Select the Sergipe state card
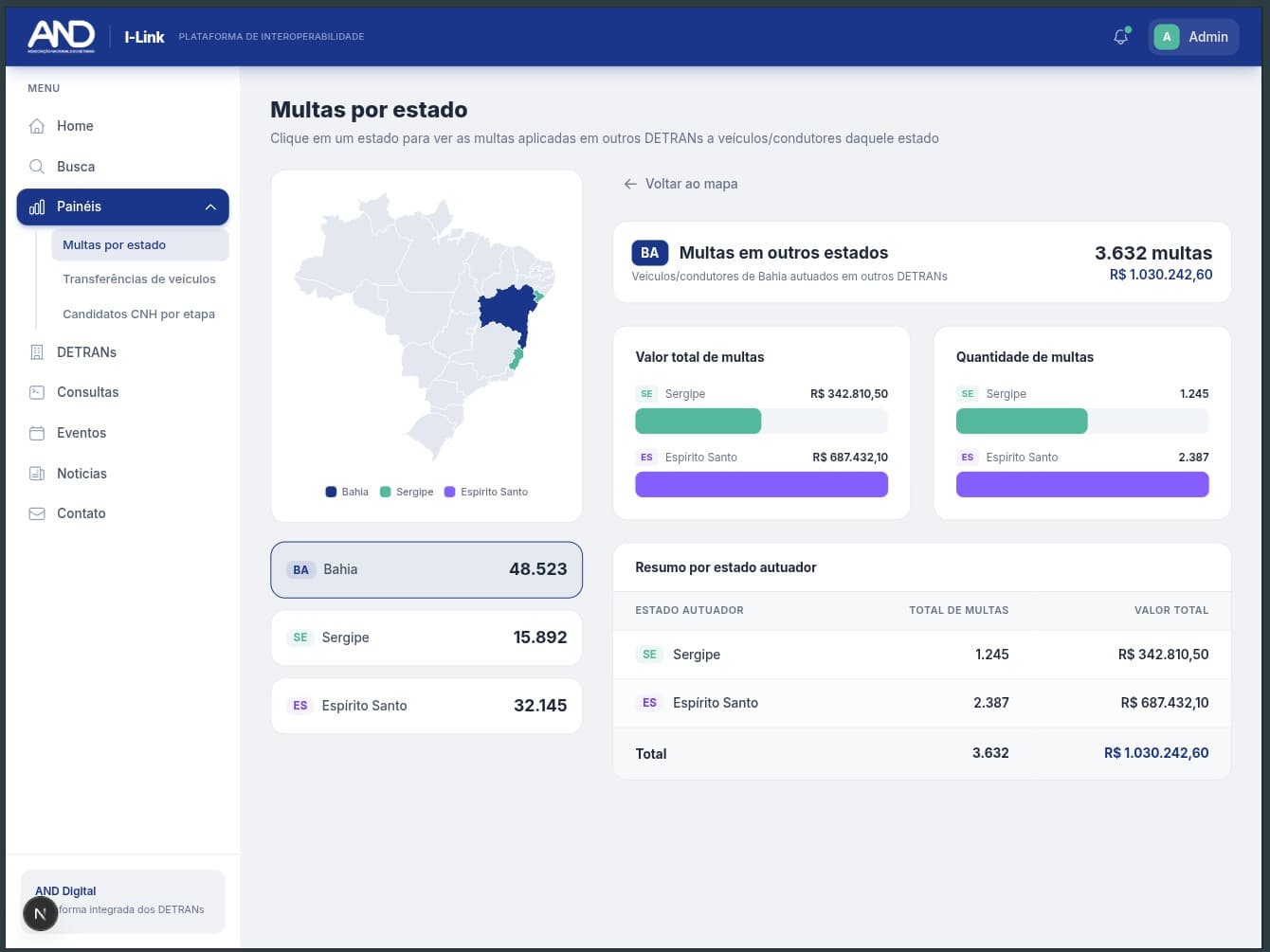 (x=426, y=638)
